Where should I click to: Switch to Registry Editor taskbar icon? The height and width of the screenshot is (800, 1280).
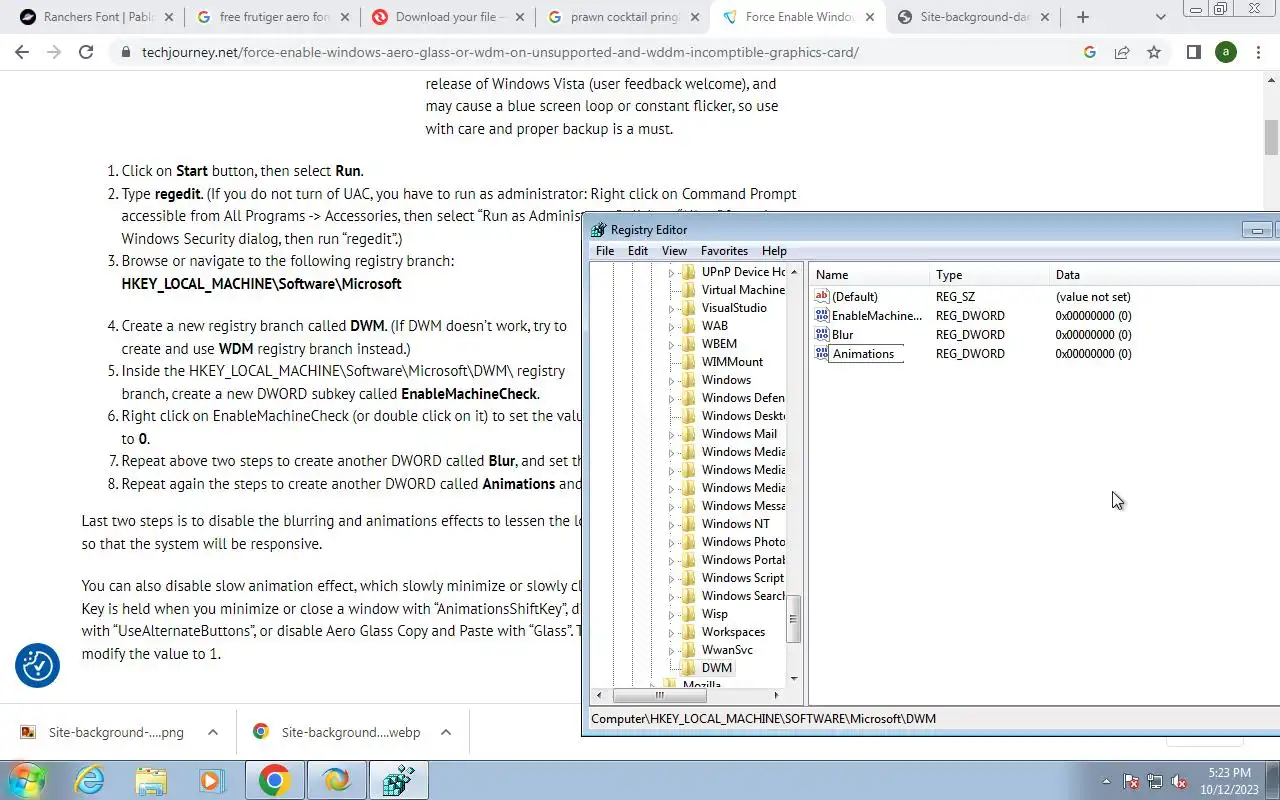(x=398, y=780)
